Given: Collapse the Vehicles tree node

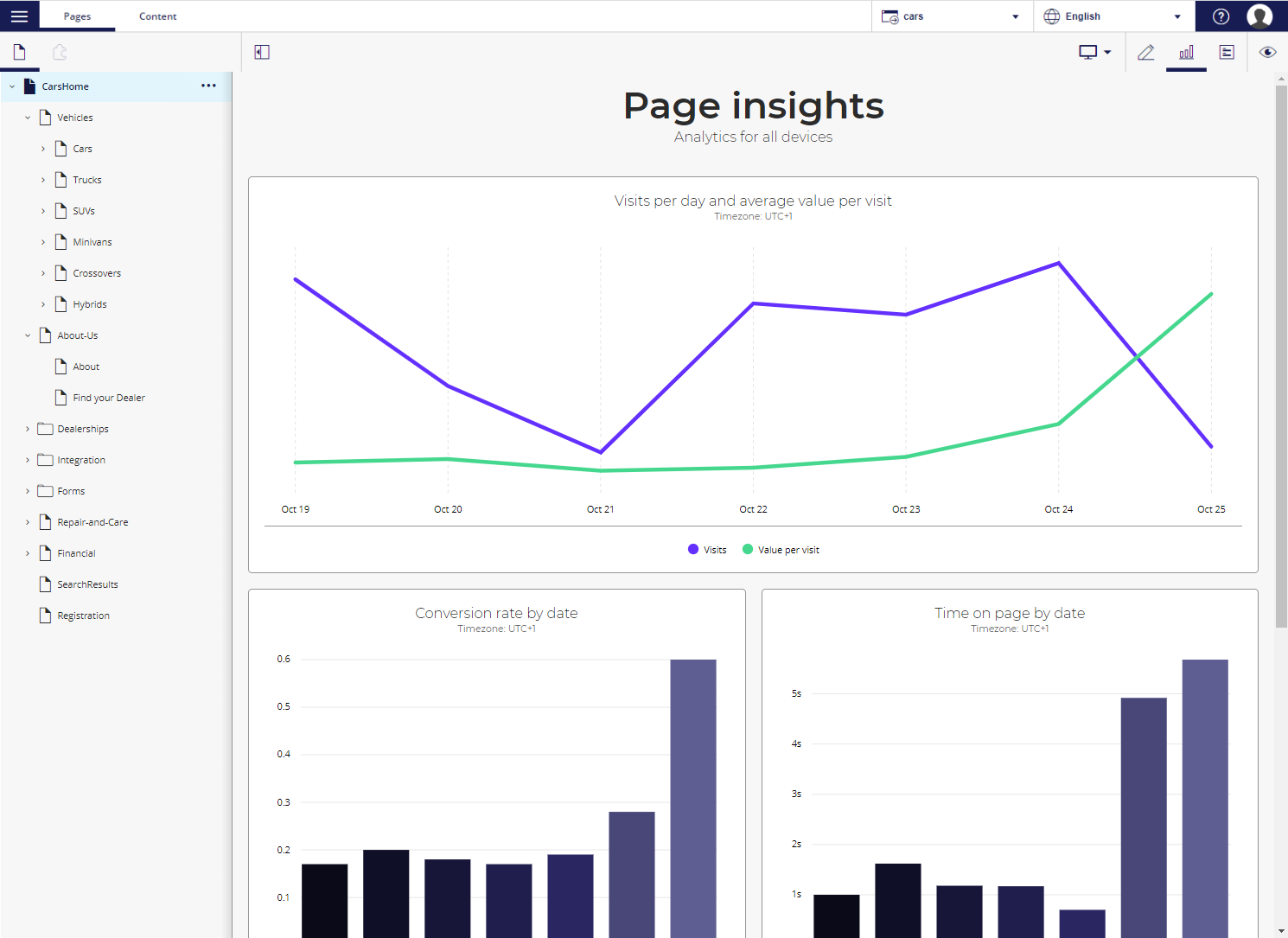Looking at the screenshot, I should 28,118.
